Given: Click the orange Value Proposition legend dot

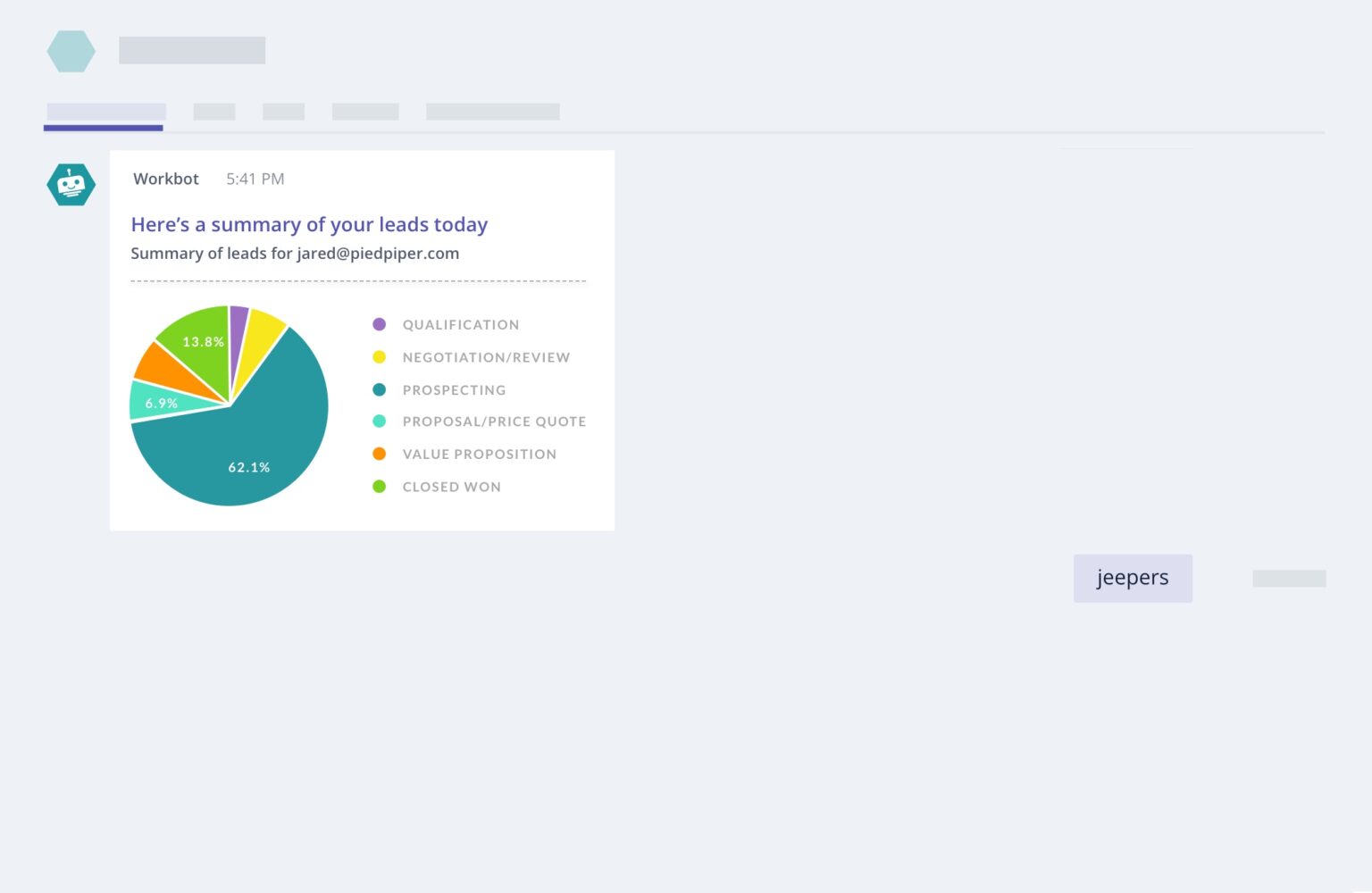Looking at the screenshot, I should coord(380,454).
